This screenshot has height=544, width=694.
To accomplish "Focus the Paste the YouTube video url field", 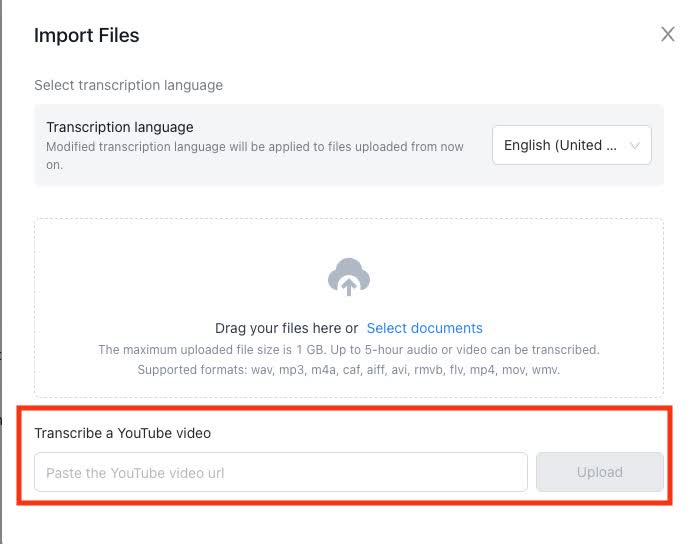I will [x=281, y=472].
